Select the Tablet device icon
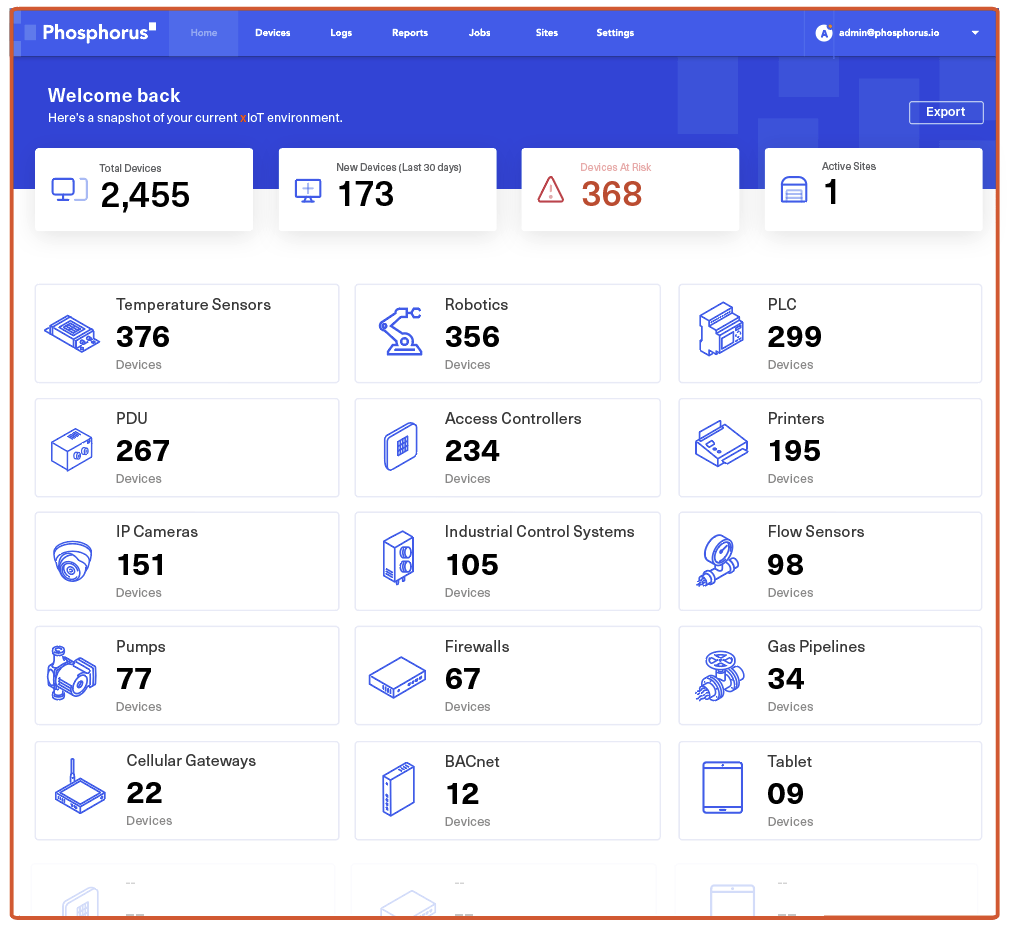 click(722, 789)
